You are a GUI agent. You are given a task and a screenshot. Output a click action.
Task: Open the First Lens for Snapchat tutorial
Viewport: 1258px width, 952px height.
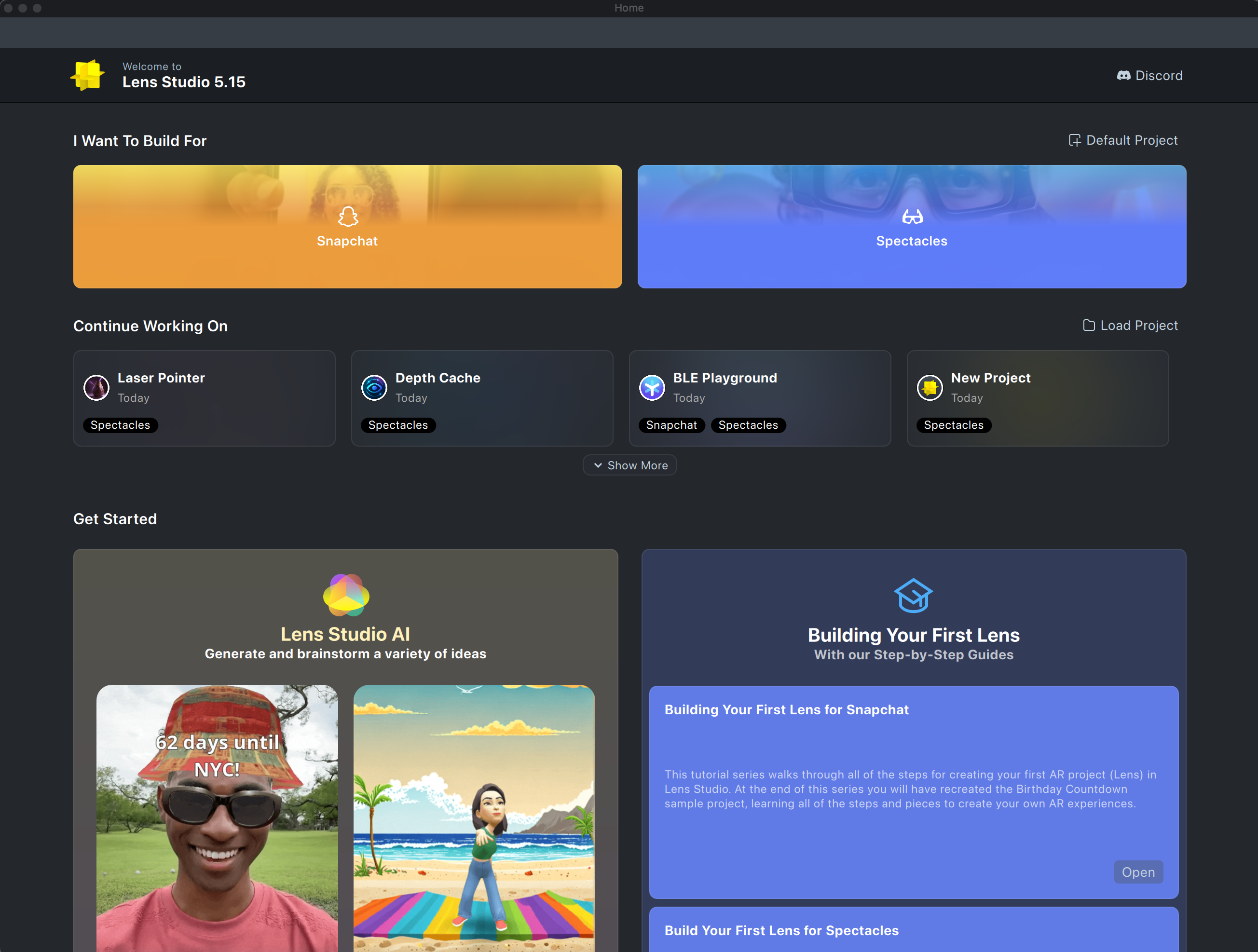1137,872
